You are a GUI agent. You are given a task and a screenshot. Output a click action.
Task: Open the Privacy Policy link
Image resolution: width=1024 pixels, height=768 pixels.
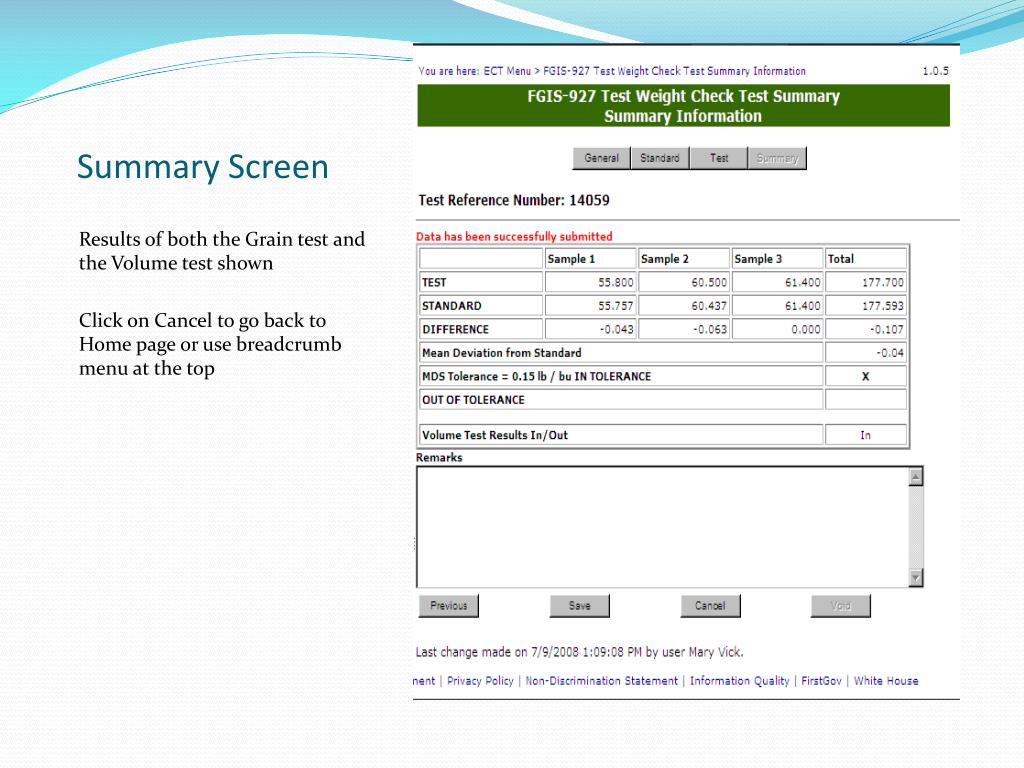pos(480,680)
